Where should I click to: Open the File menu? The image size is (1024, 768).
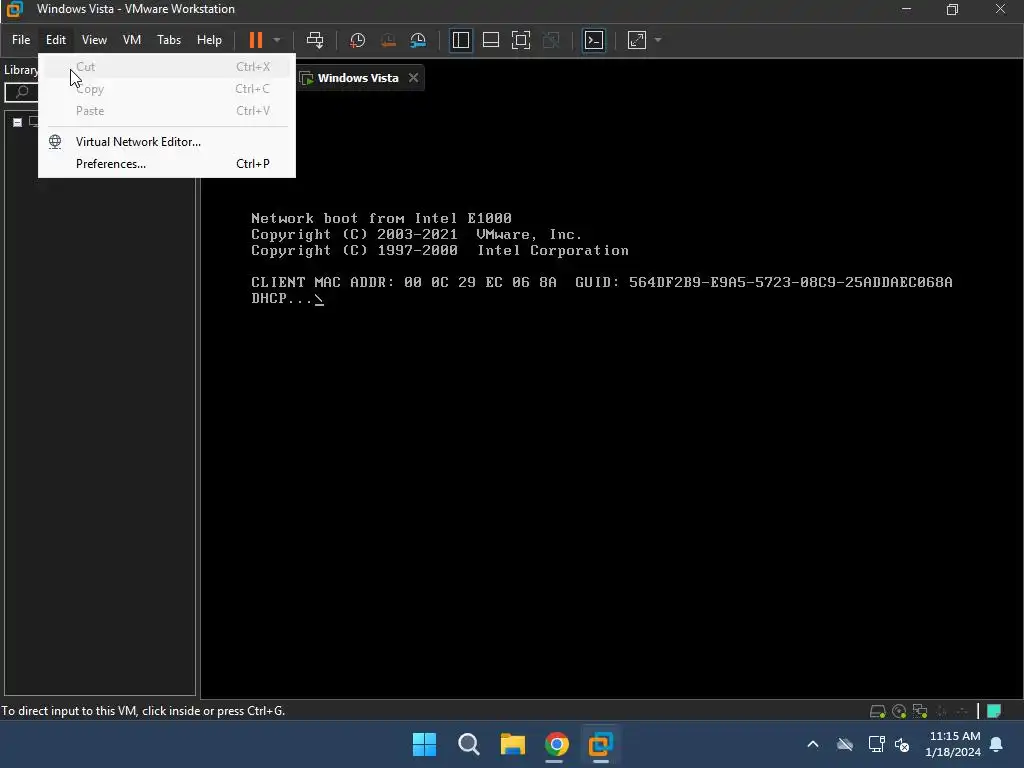(x=21, y=40)
